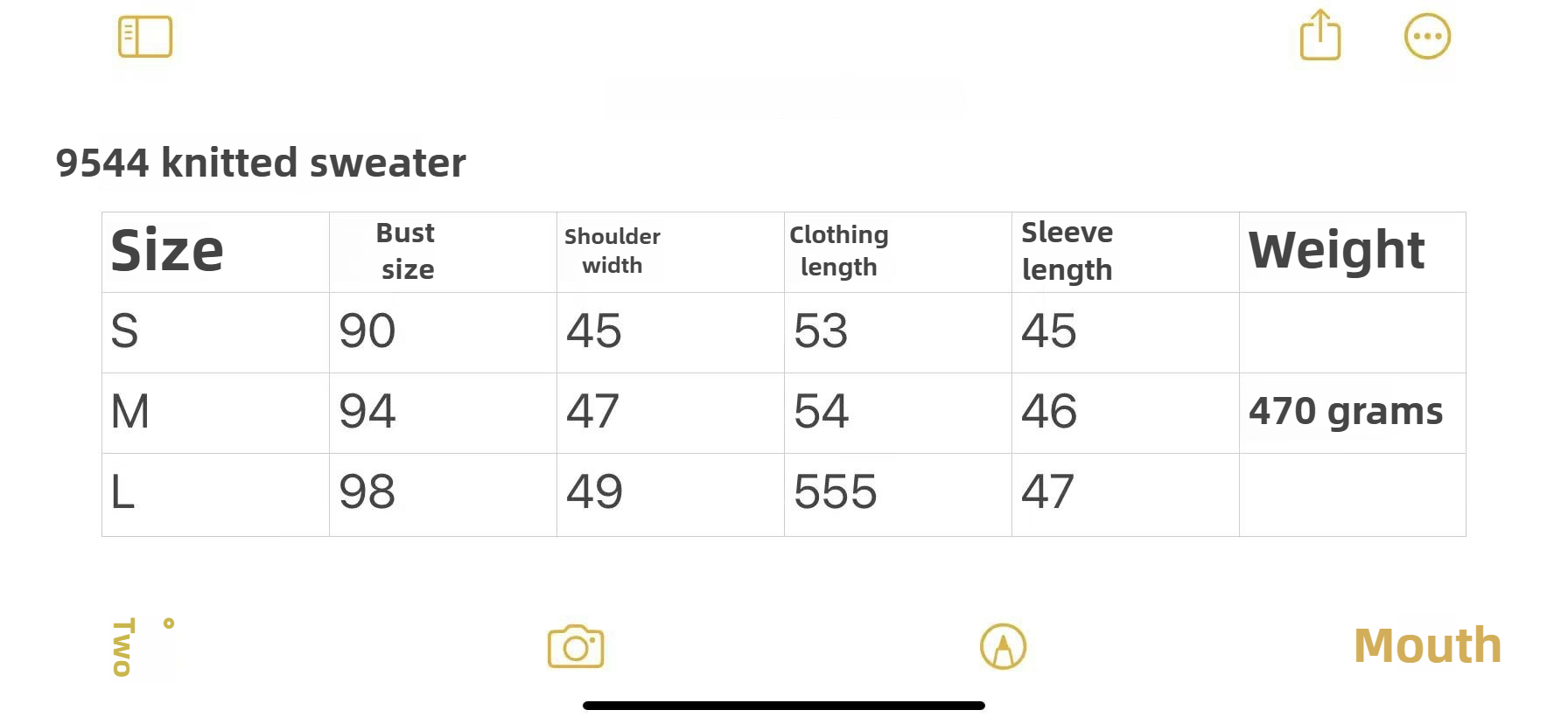Click the 'Shoulder width' header cell

670,252
